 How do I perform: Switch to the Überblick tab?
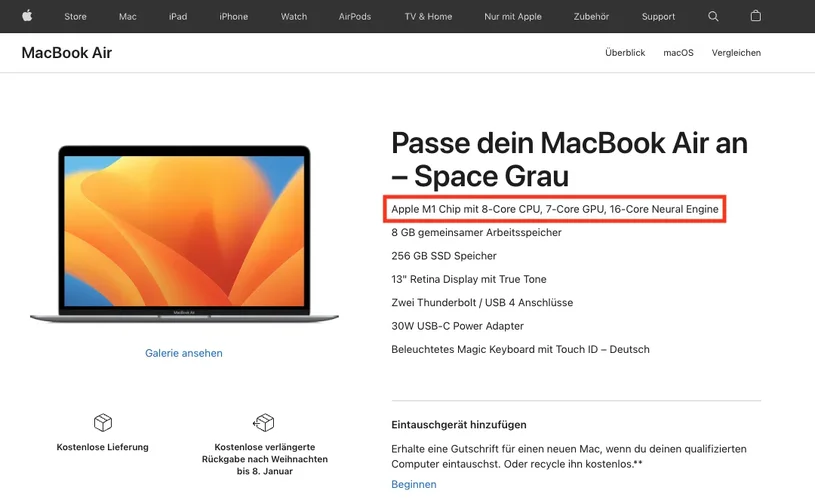click(x=625, y=52)
